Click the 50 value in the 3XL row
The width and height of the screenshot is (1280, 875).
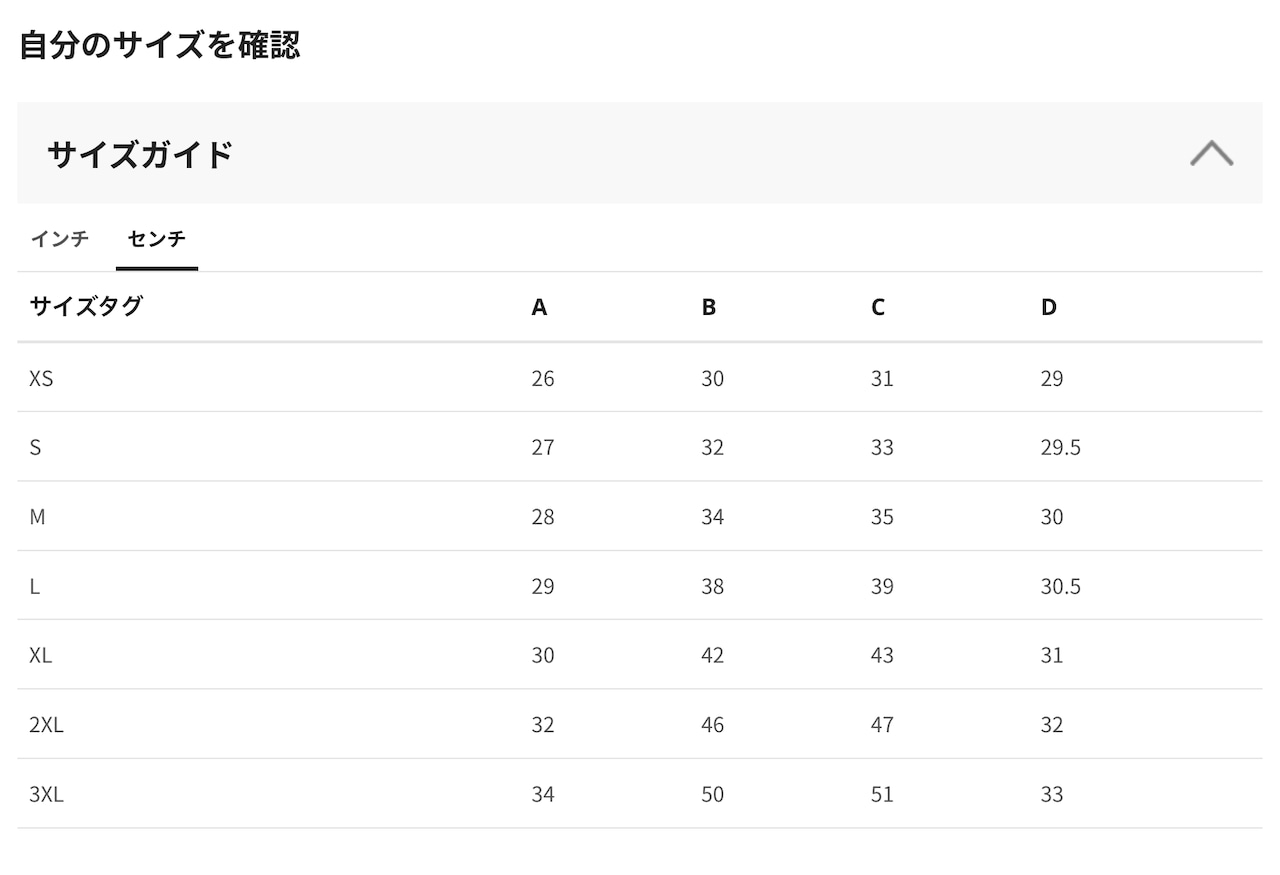tap(712, 795)
